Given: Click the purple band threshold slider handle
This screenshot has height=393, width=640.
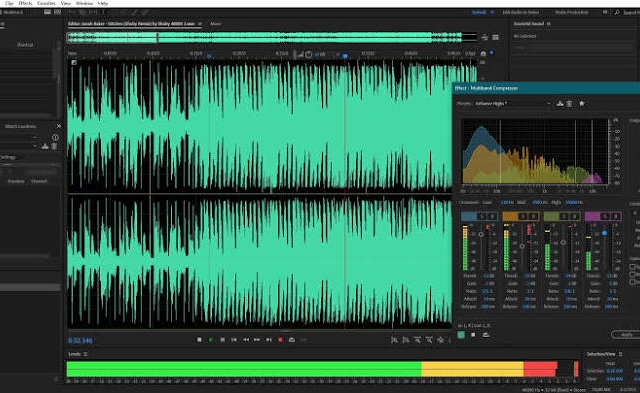Looking at the screenshot, I should (x=604, y=233).
